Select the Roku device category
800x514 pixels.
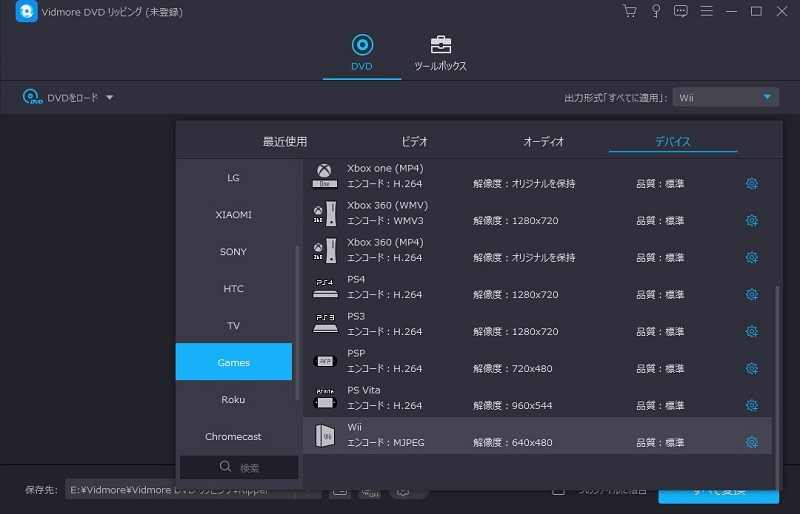point(234,399)
